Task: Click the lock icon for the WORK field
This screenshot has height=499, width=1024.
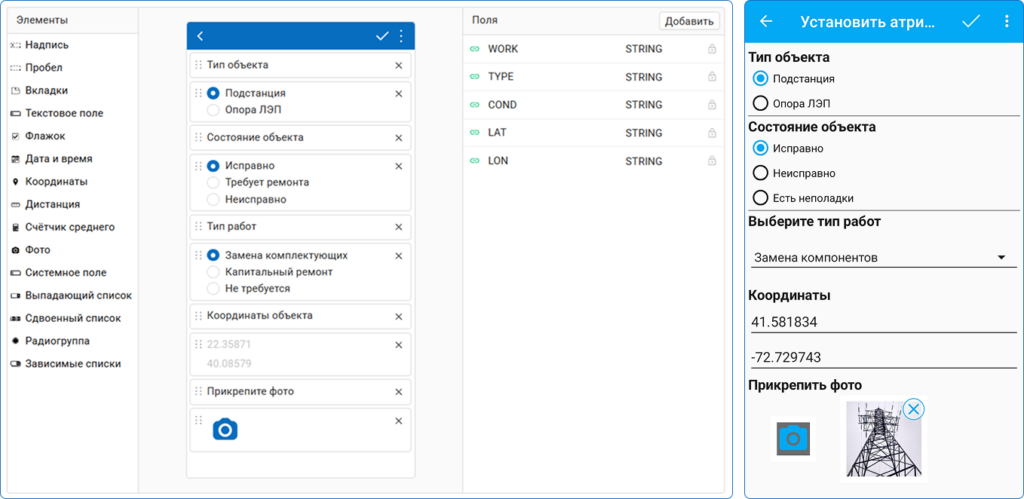Action: (712, 49)
